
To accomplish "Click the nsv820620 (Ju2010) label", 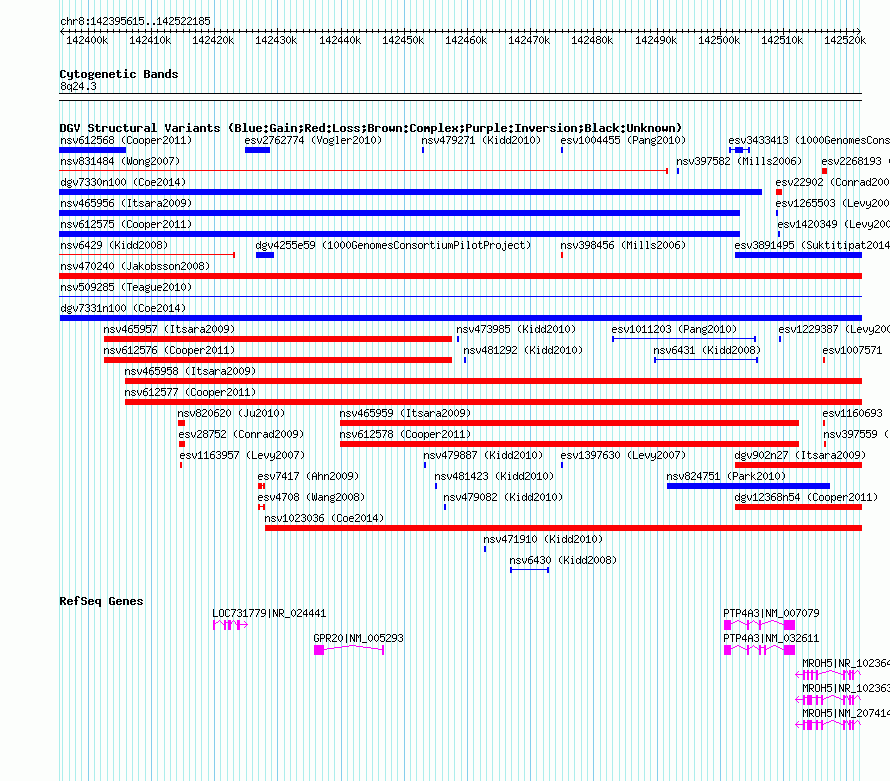I will (x=231, y=413).
